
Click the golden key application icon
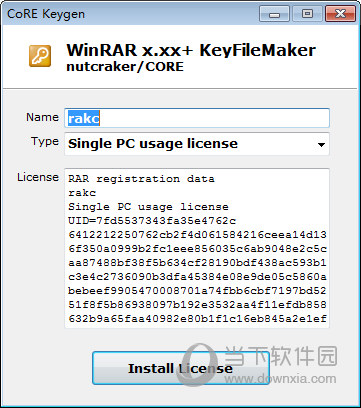tap(40, 56)
